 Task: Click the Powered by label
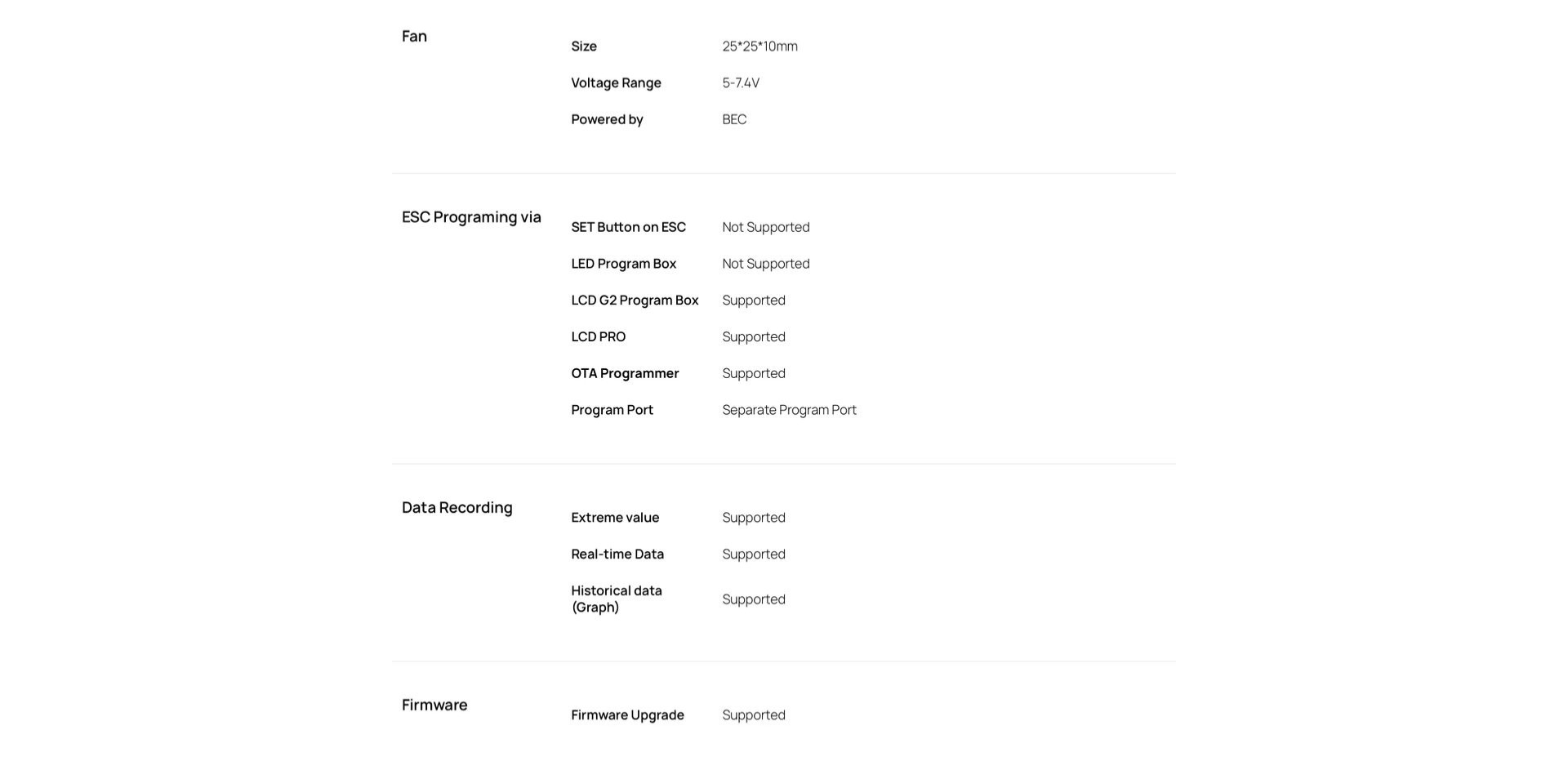607,120
